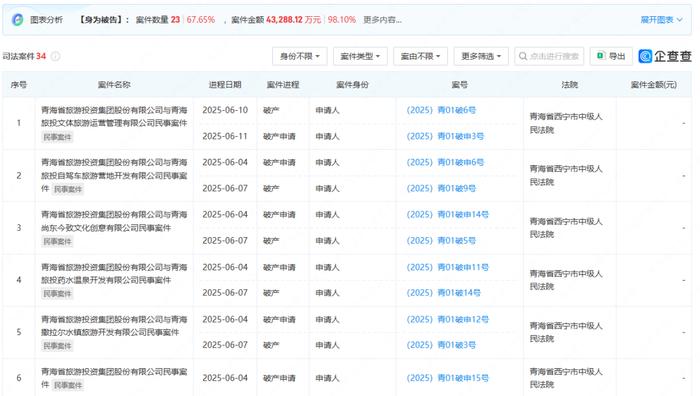Click date 2025-06-11 in row 1
This screenshot has height=396, width=700.
tap(225, 136)
